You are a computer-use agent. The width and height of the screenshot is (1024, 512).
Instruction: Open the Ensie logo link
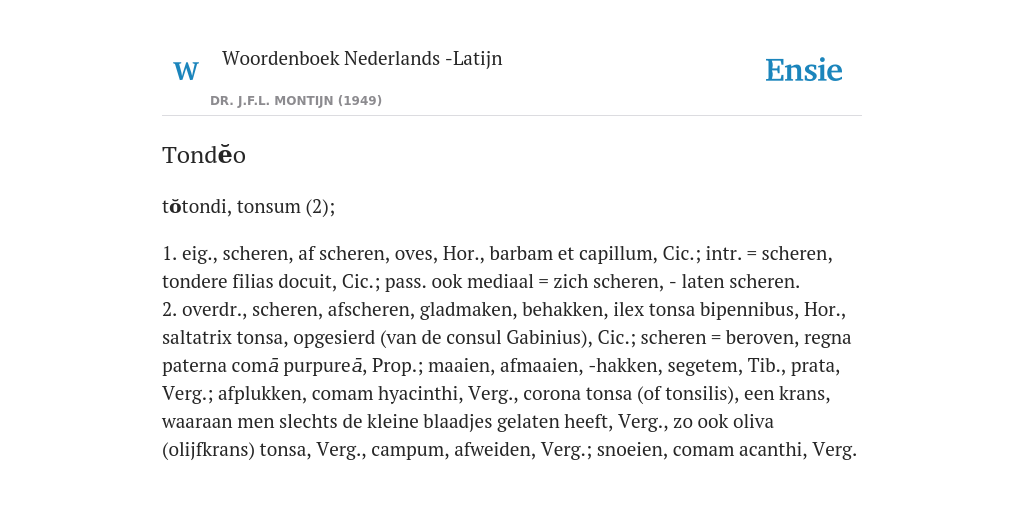[804, 70]
